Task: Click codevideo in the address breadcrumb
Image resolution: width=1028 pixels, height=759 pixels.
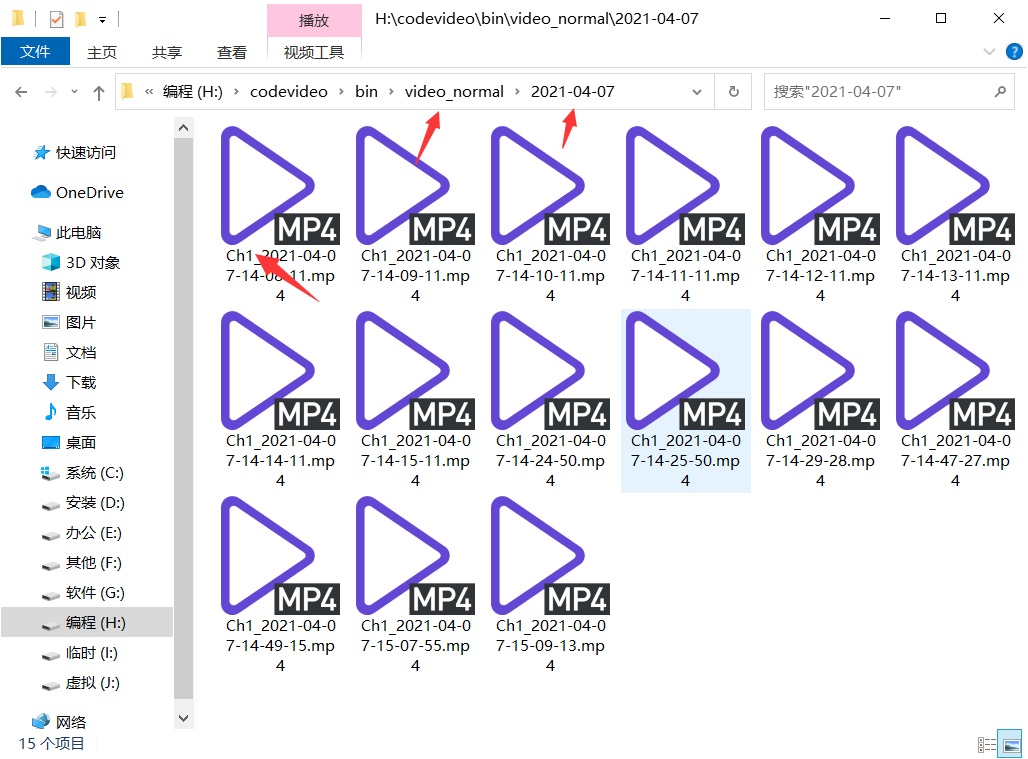Action: click(288, 91)
